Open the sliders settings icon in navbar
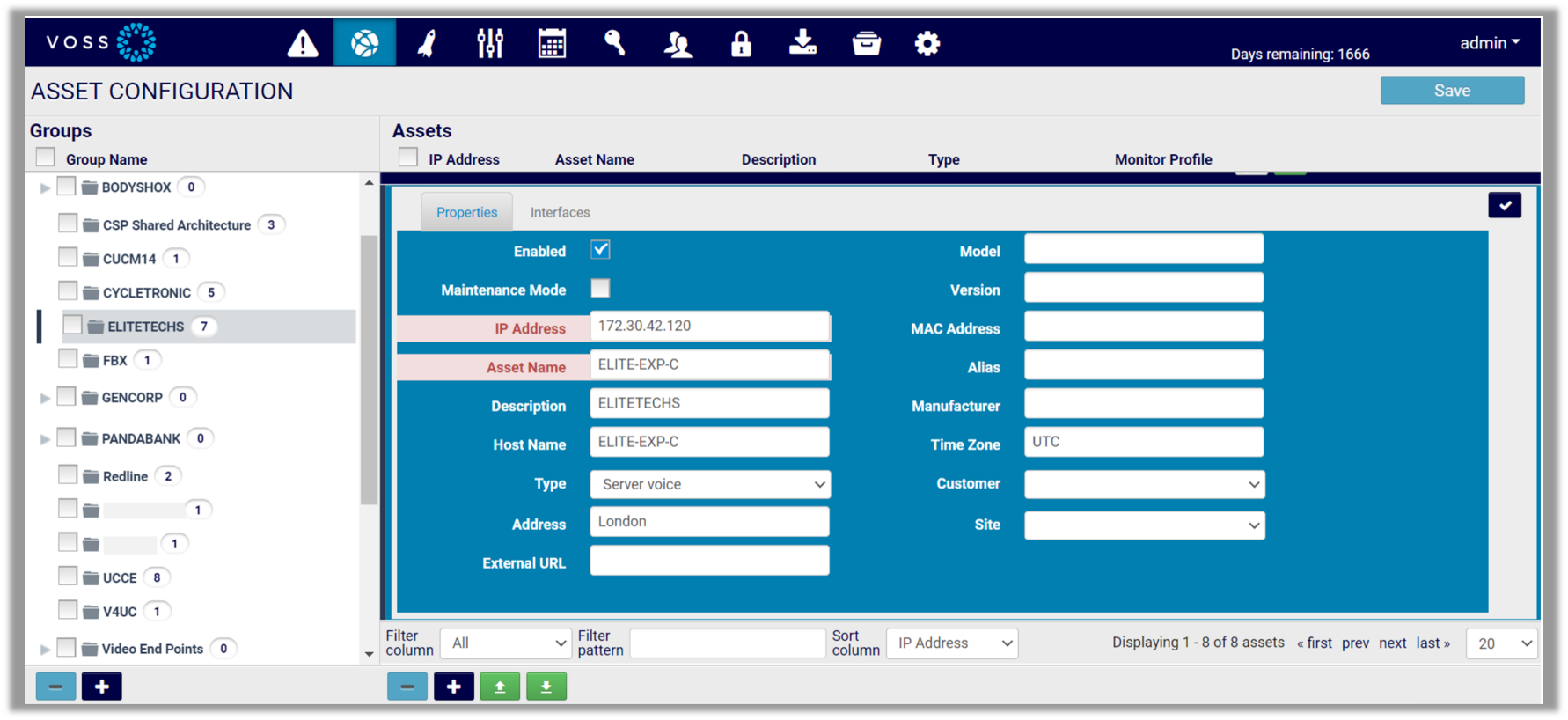This screenshot has width=1568, height=720. (490, 43)
